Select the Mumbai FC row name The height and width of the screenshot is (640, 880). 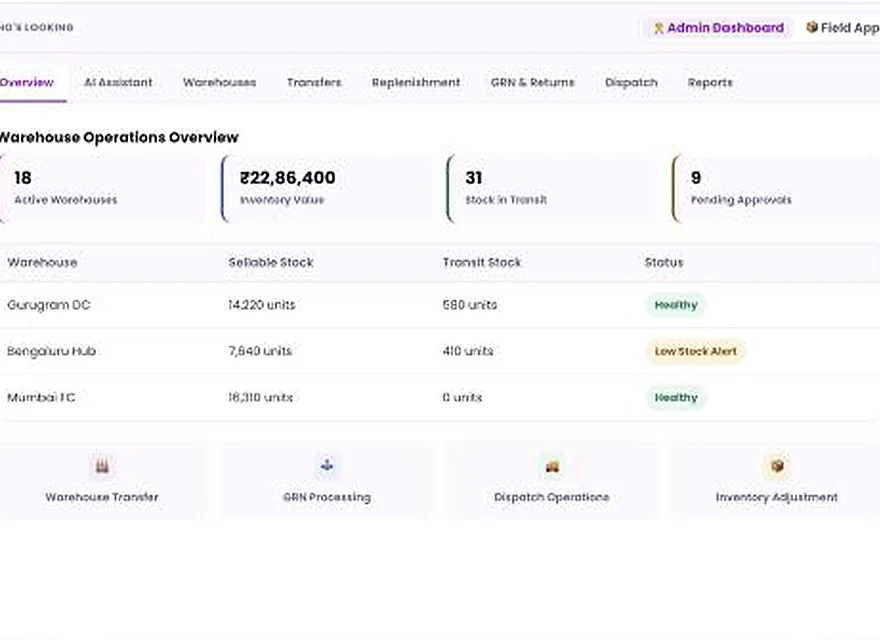click(41, 397)
